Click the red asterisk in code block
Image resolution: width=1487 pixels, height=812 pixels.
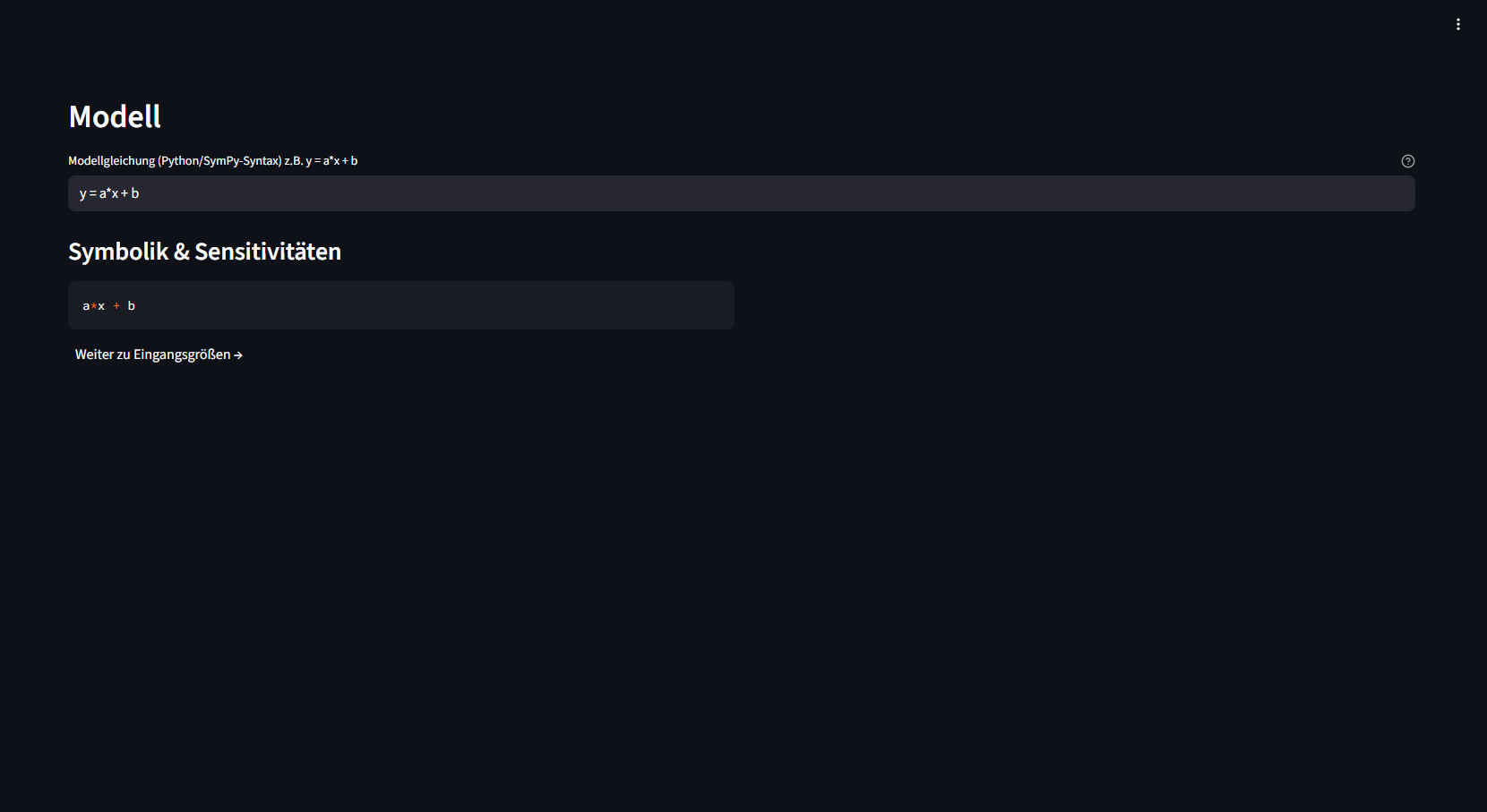(x=94, y=306)
